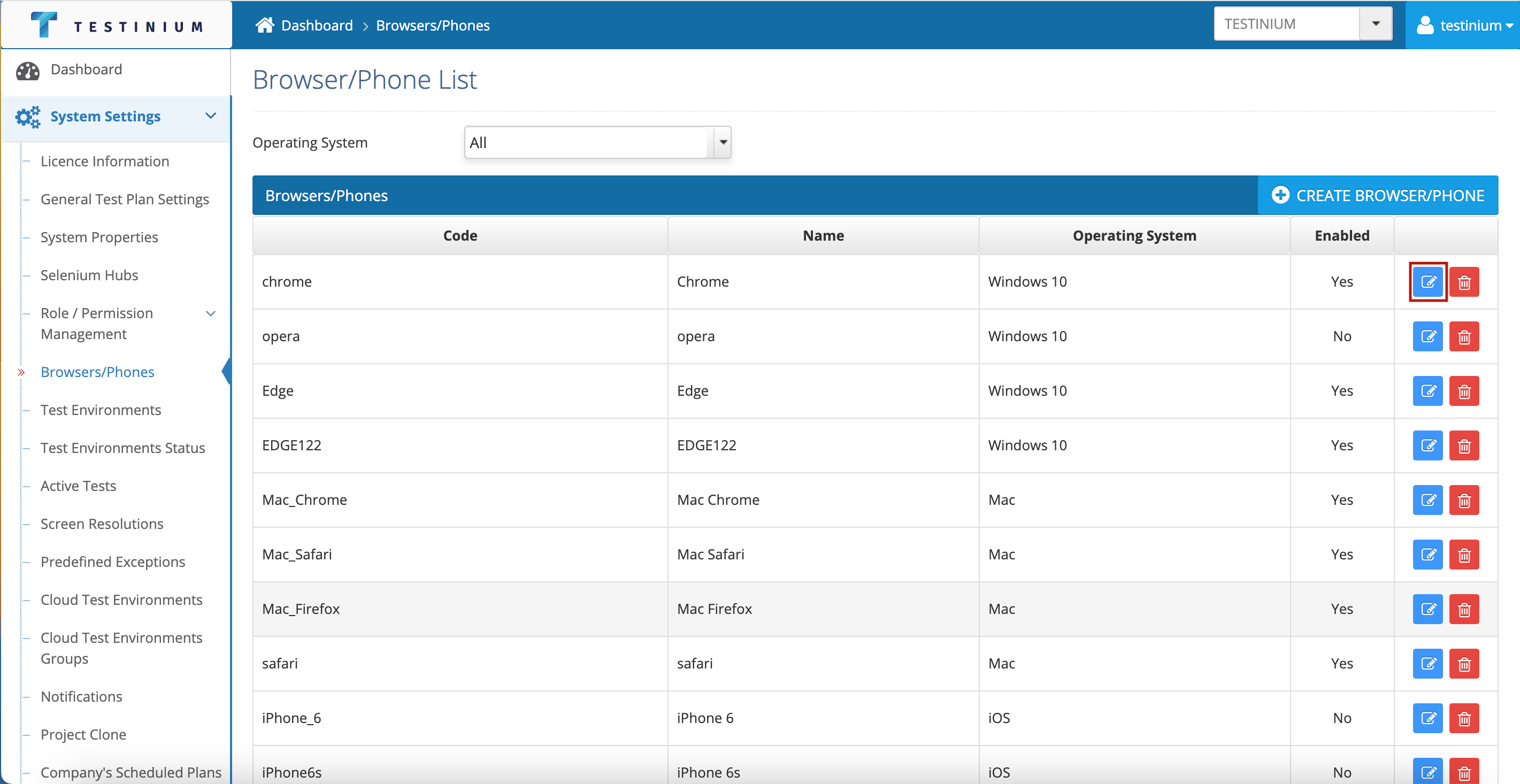Click the Operating System column header

(x=1135, y=236)
